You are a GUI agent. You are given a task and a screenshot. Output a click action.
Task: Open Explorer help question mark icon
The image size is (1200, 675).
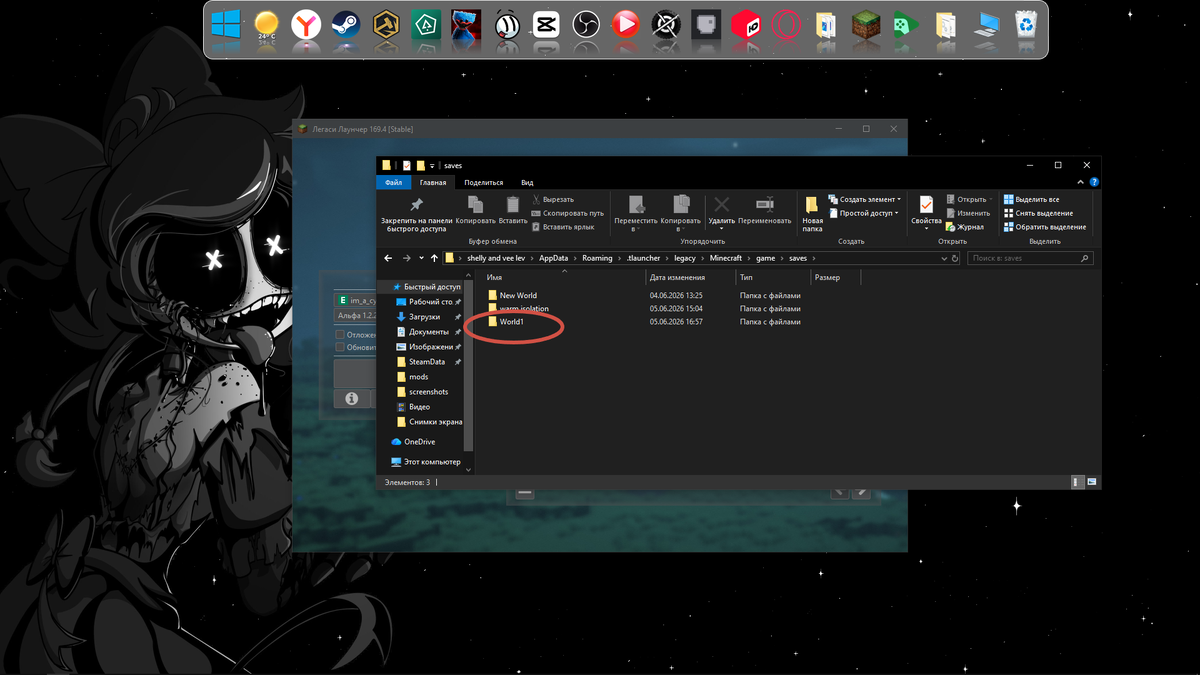1095,183
